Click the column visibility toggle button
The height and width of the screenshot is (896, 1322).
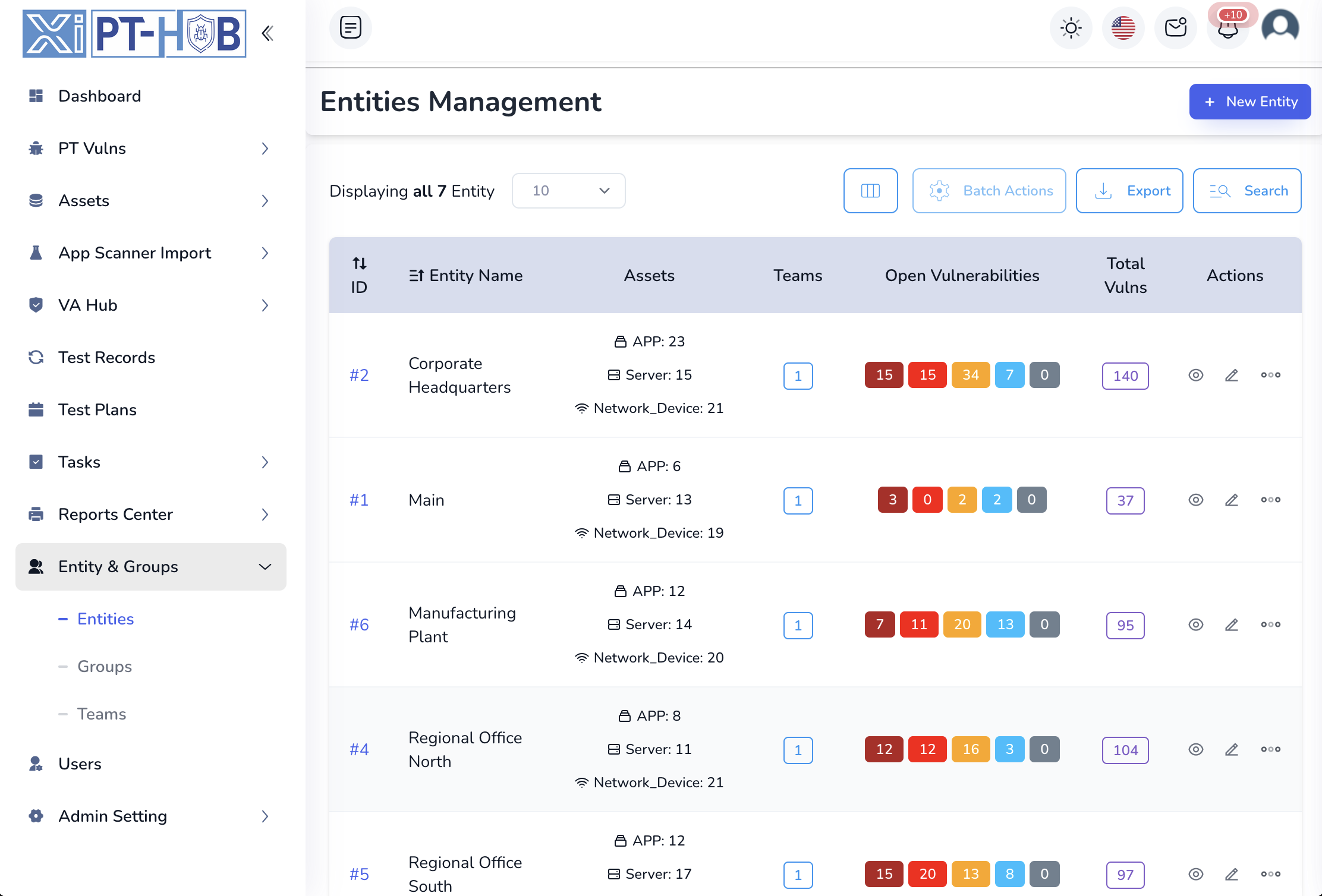pyautogui.click(x=870, y=191)
